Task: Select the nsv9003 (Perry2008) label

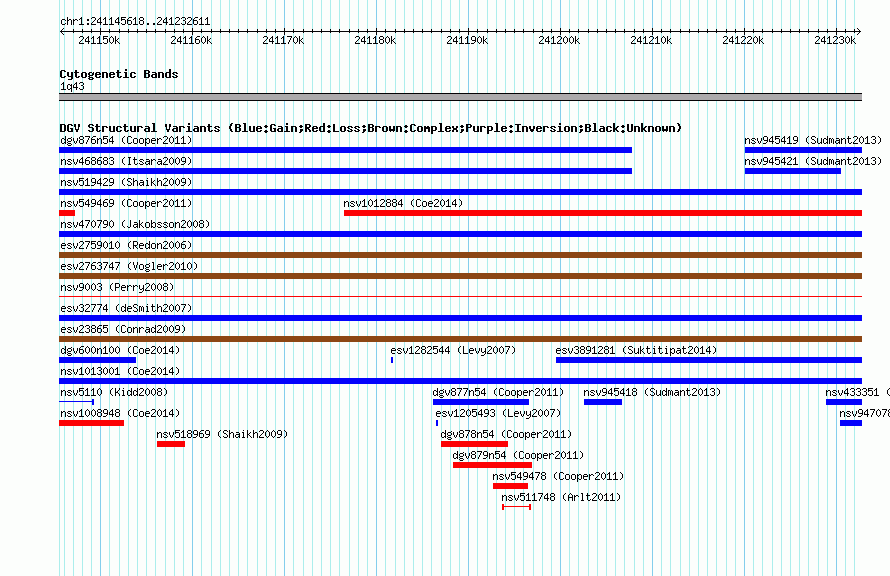Action: pos(117,287)
